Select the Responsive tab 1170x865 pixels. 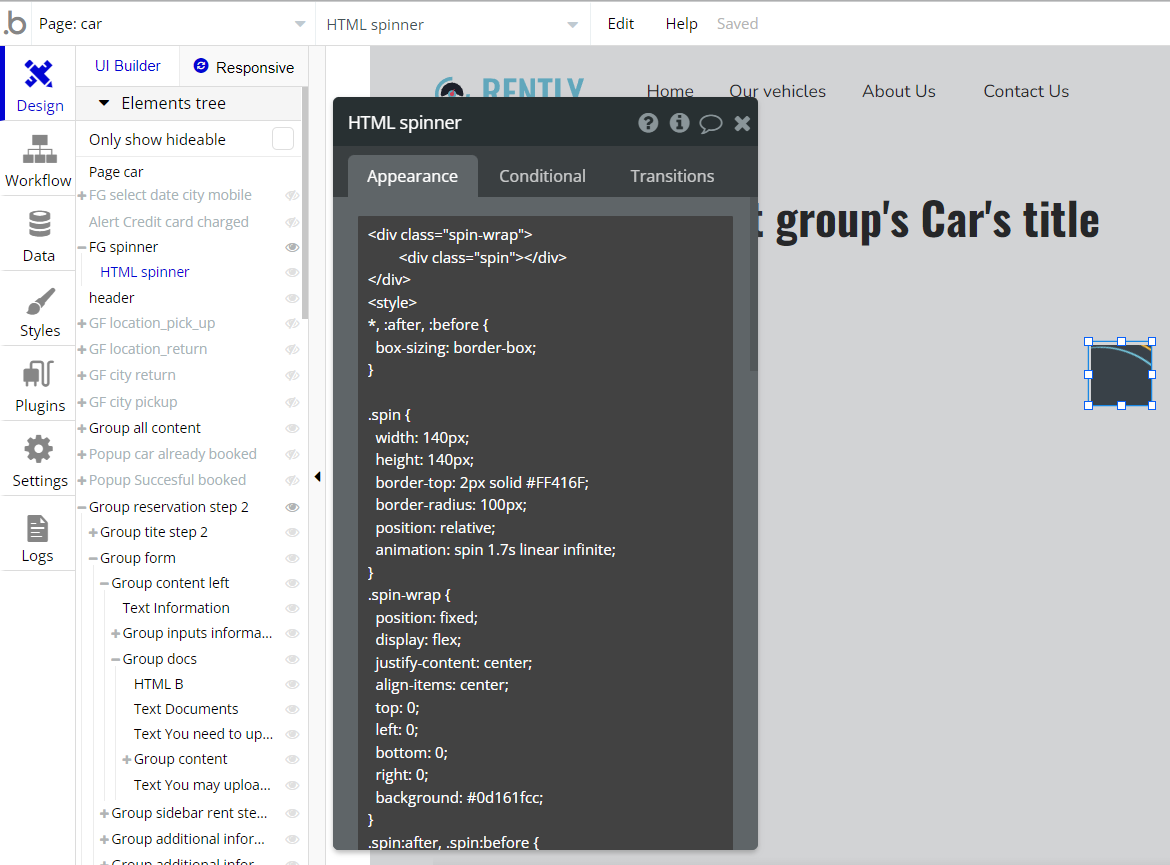point(244,67)
